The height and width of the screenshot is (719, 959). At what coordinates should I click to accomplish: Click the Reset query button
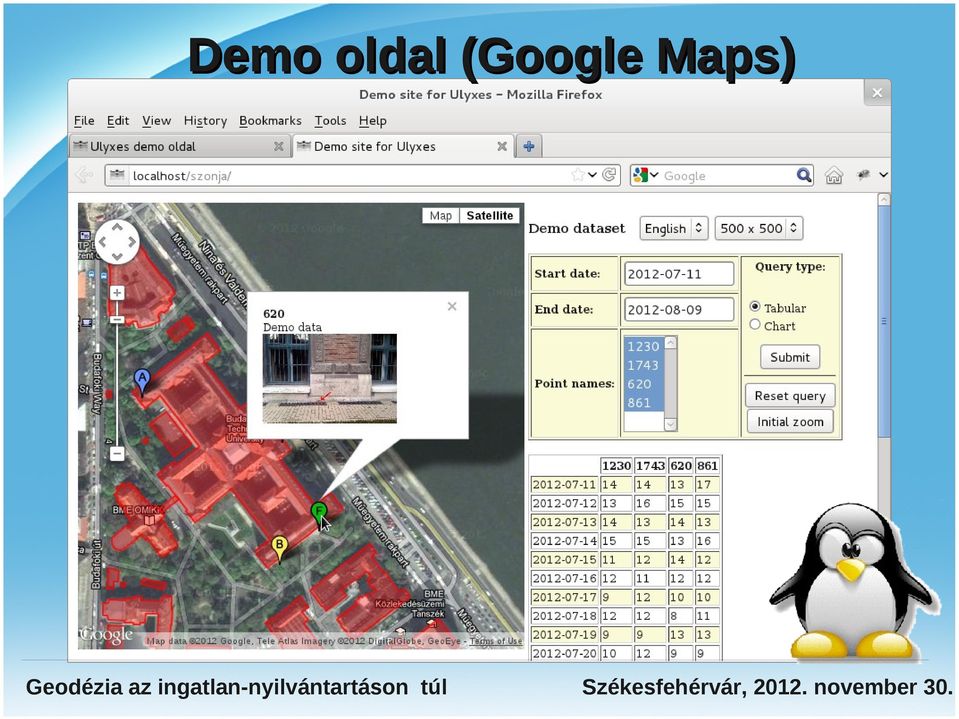[790, 396]
